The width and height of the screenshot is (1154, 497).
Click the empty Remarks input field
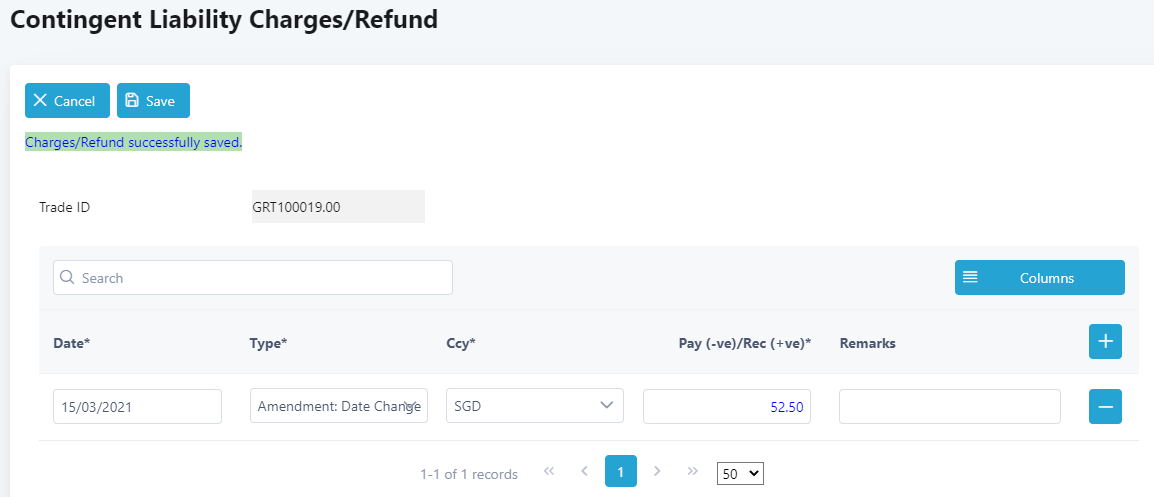click(950, 406)
